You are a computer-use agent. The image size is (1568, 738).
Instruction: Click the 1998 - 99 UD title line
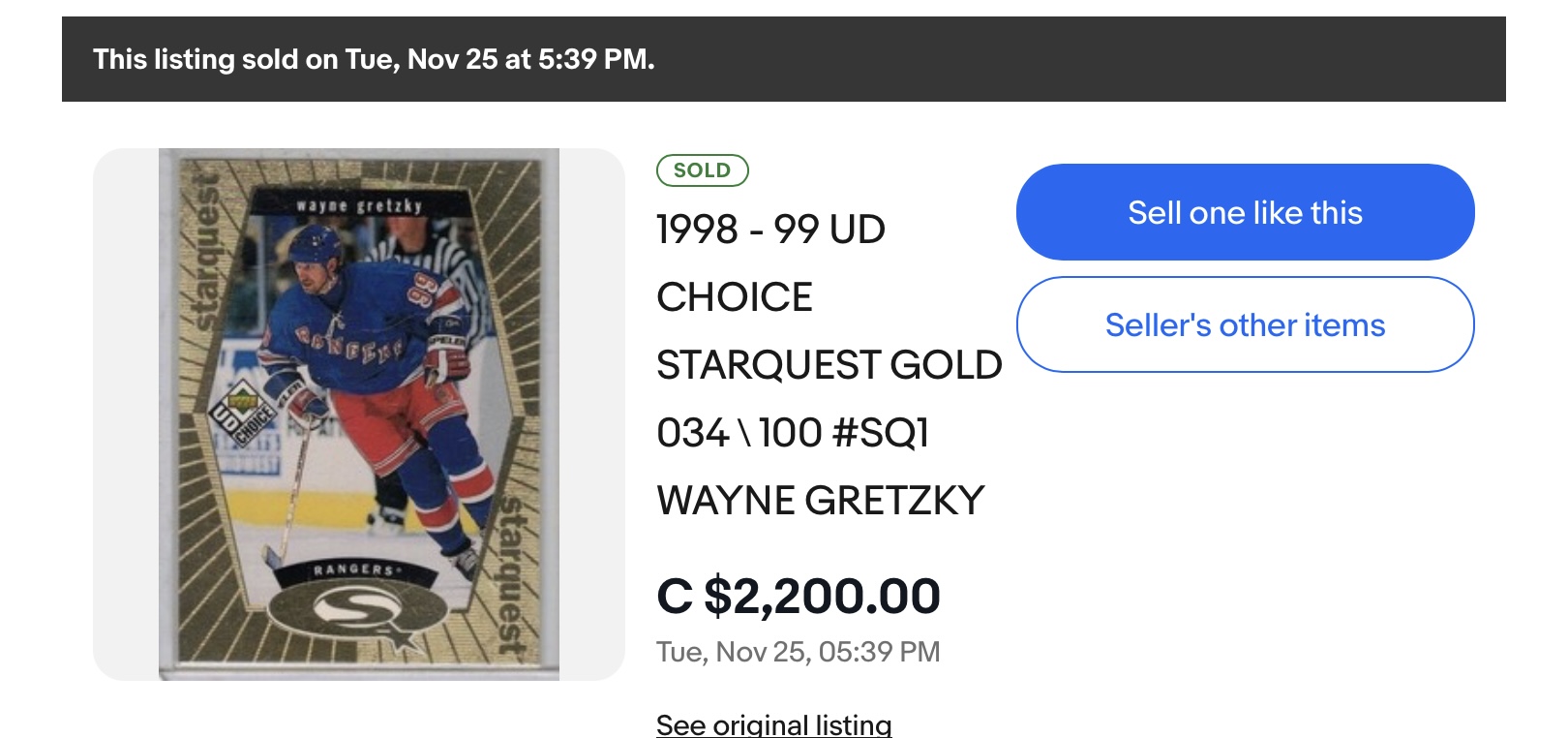(770, 230)
